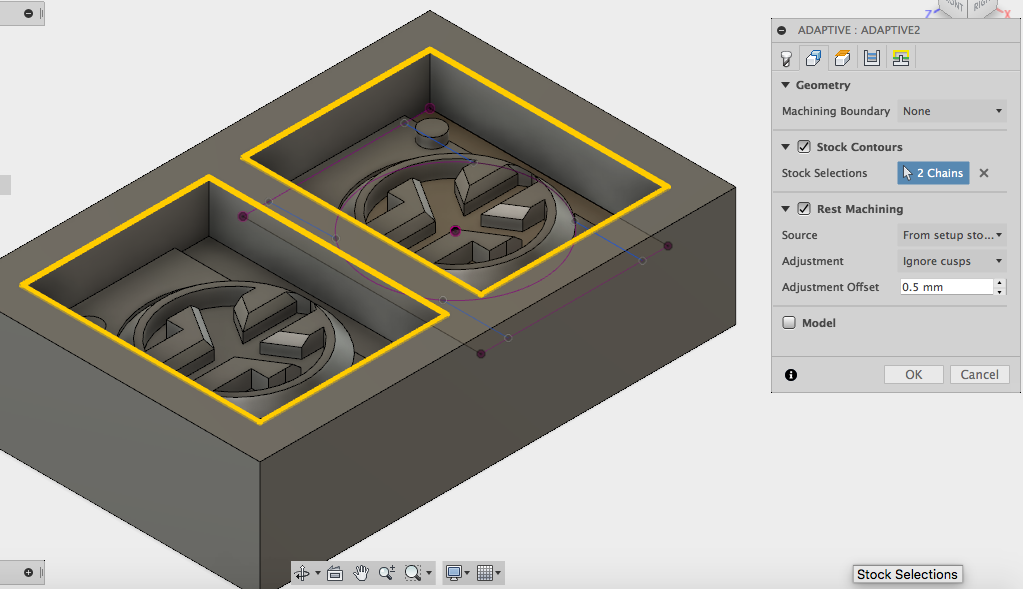Select the Pan hand tool
This screenshot has height=589, width=1023.
pos(361,573)
